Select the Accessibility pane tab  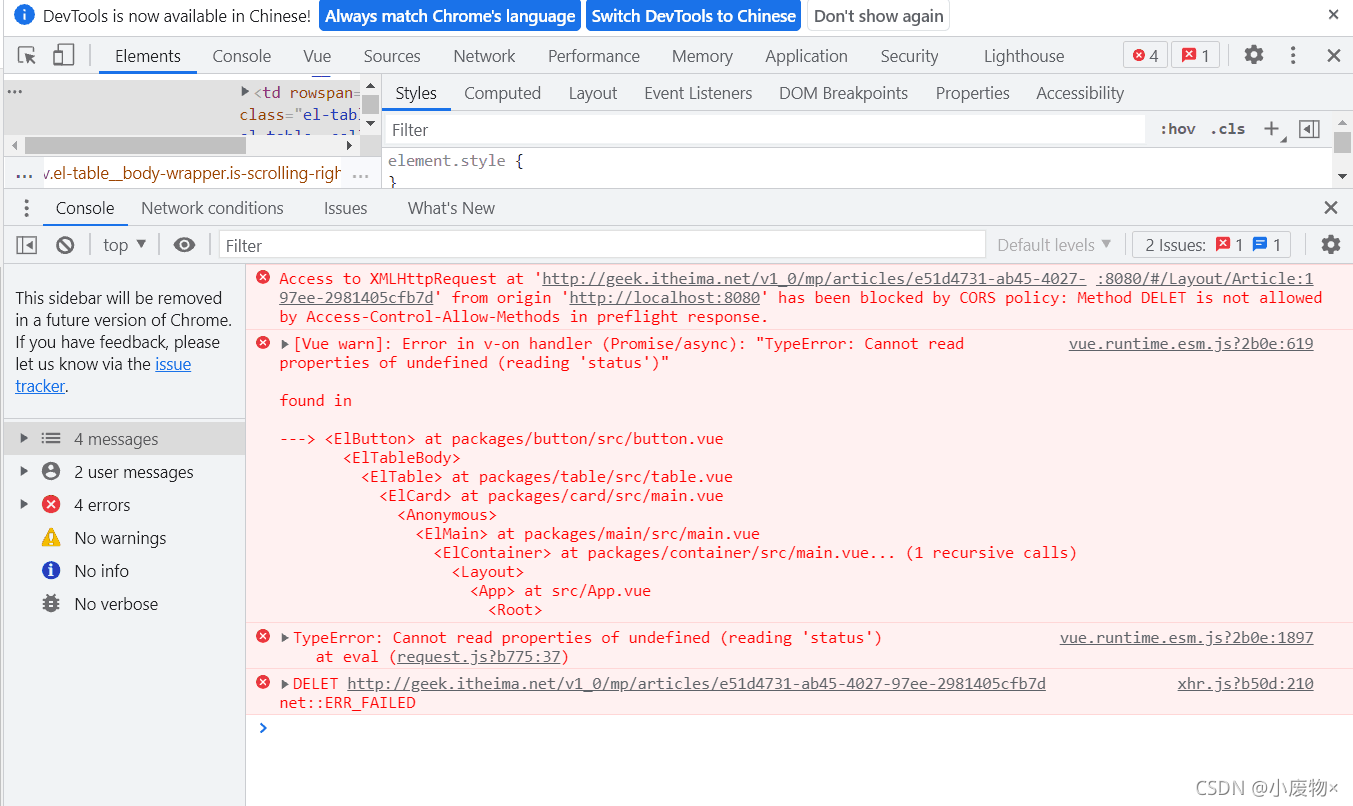pos(1080,93)
